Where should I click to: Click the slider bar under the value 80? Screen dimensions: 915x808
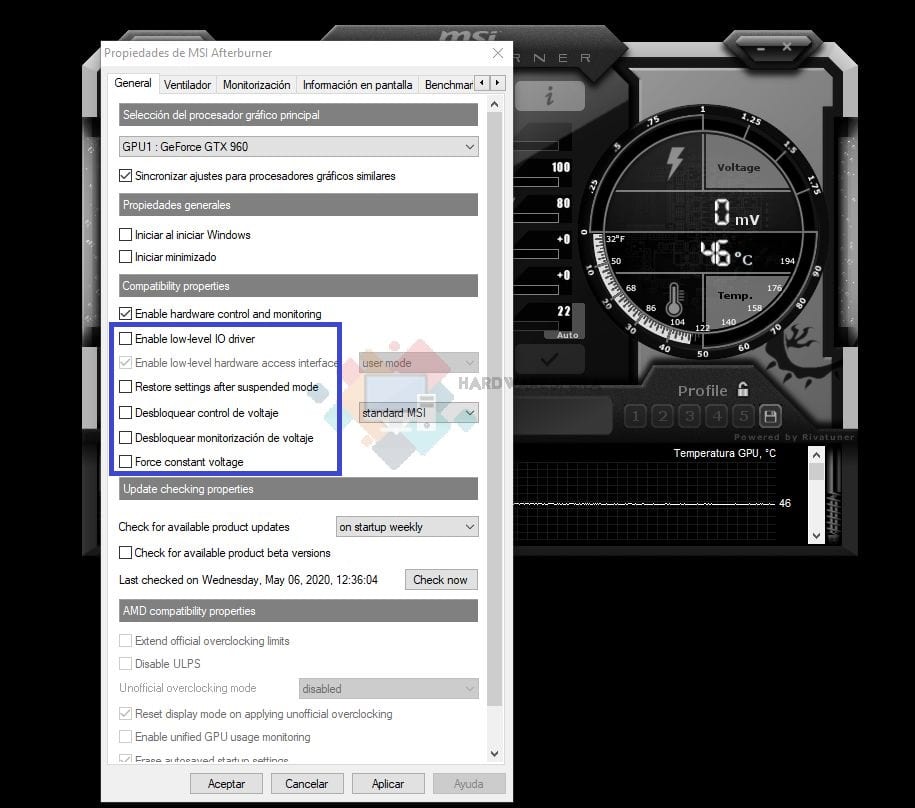click(537, 218)
